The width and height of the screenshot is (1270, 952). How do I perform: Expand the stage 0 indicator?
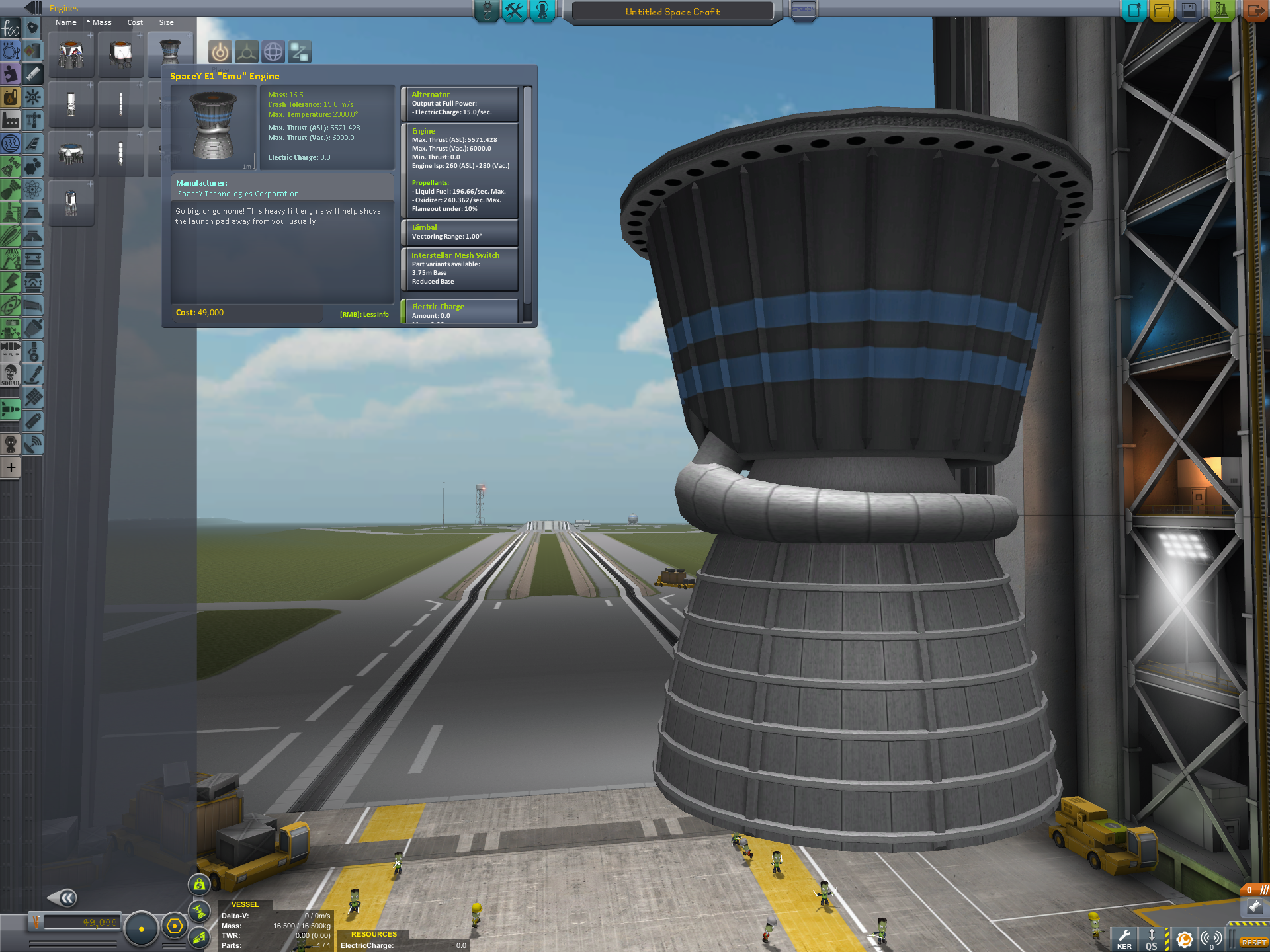click(x=1255, y=890)
